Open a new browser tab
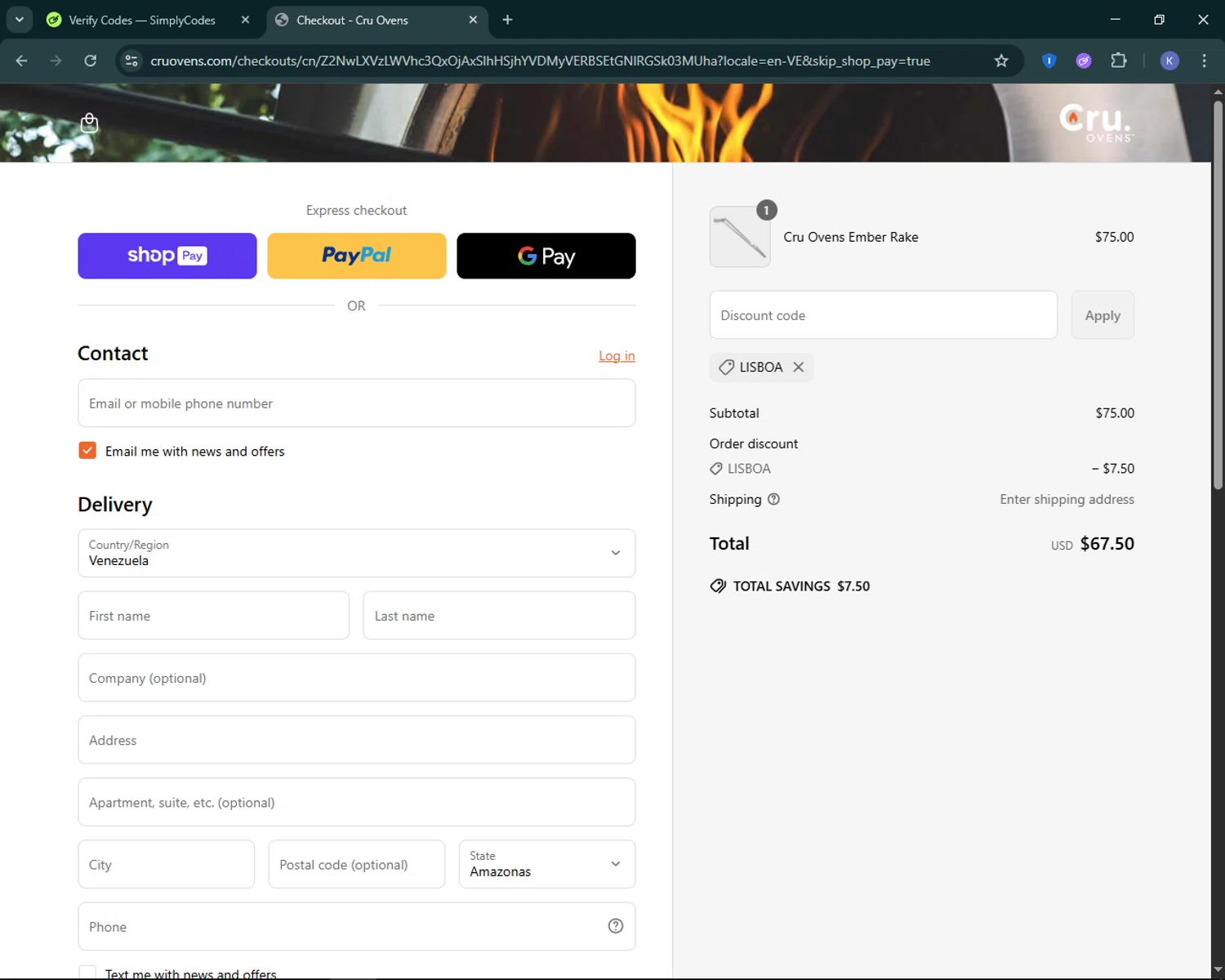1225x980 pixels. coord(507,20)
